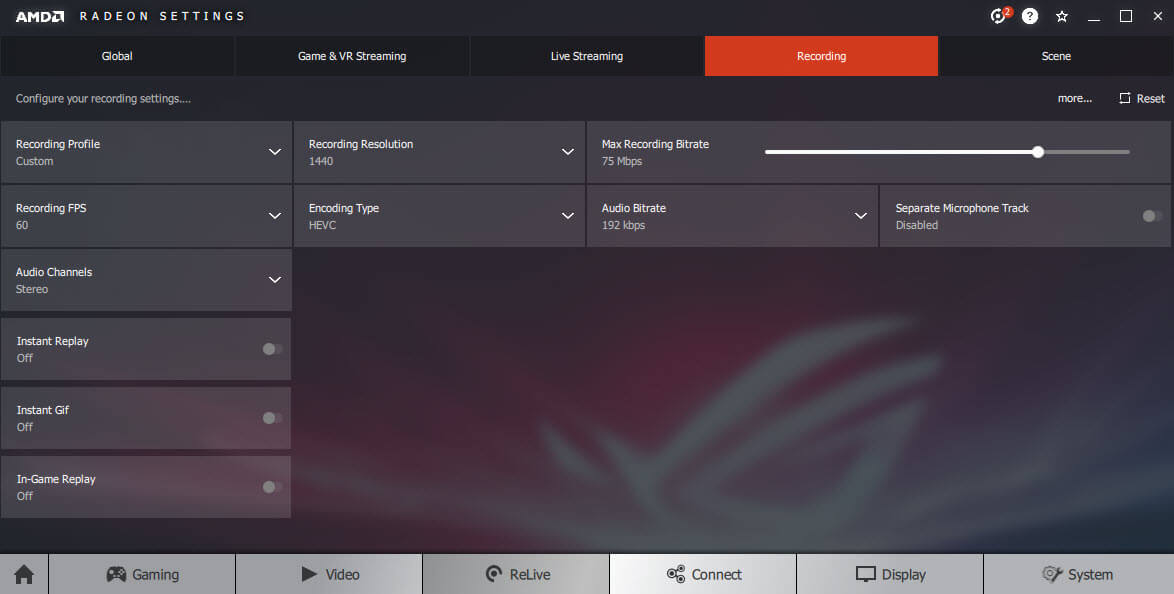Expand the Audio Bitrate dropdown arrow

tap(861, 216)
